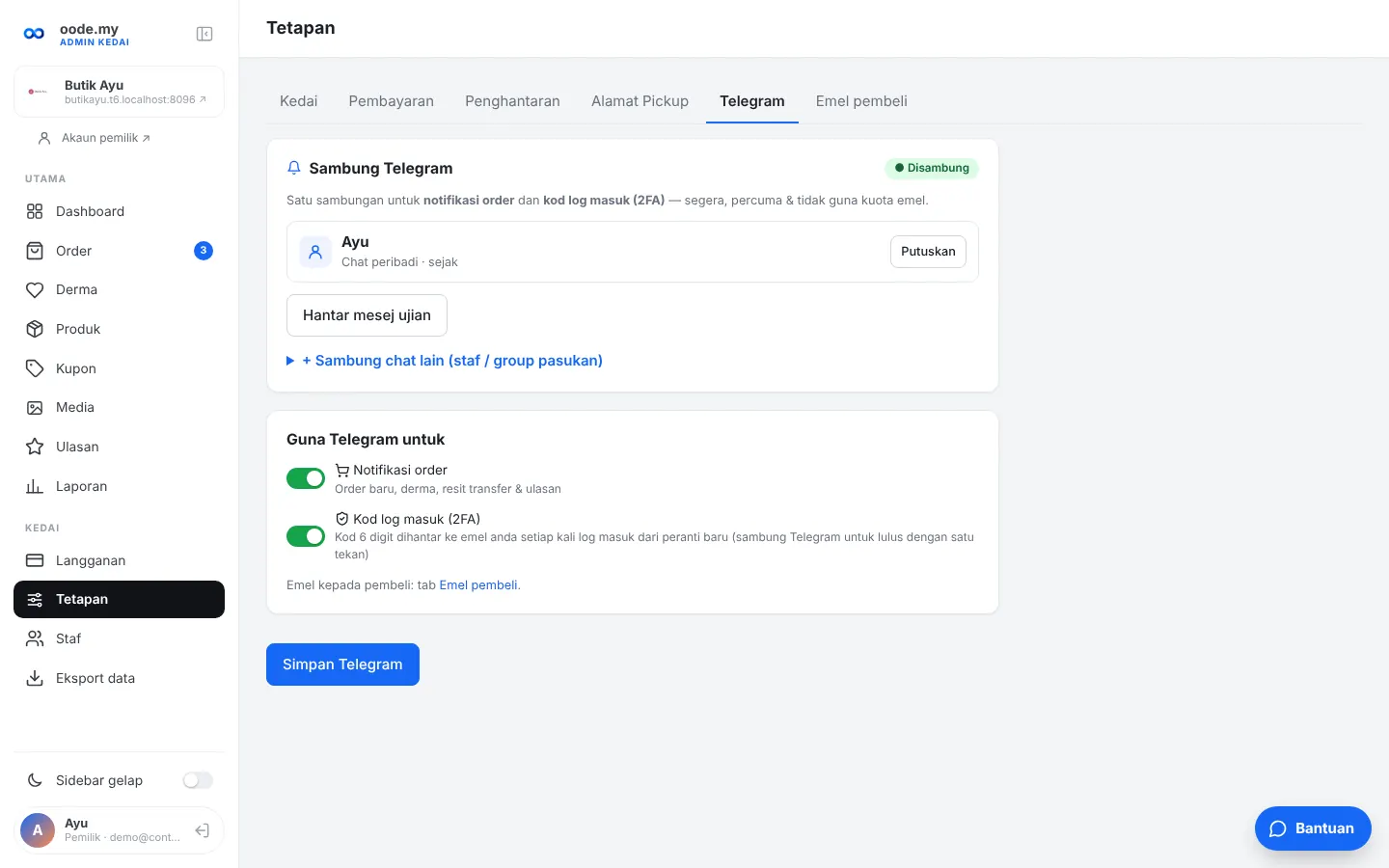Open Order via the bag icon

tap(35, 251)
